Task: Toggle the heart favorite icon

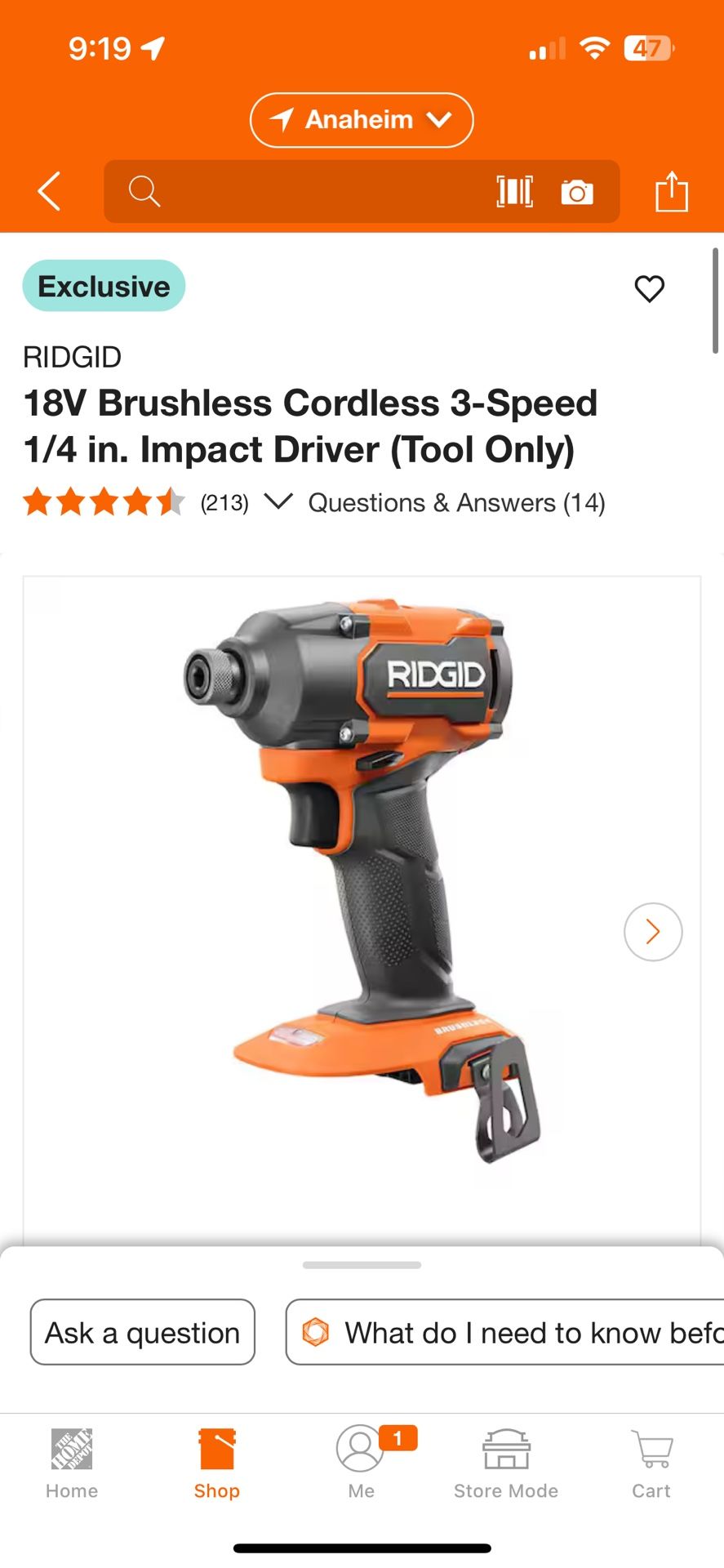Action: click(650, 288)
